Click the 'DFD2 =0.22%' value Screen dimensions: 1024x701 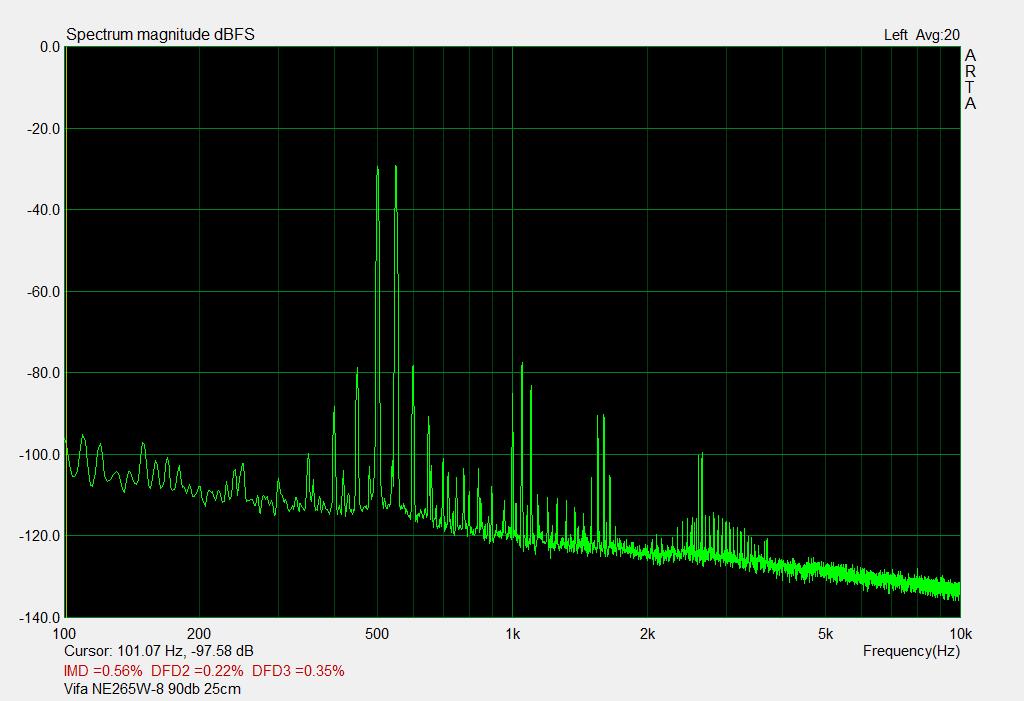197,670
